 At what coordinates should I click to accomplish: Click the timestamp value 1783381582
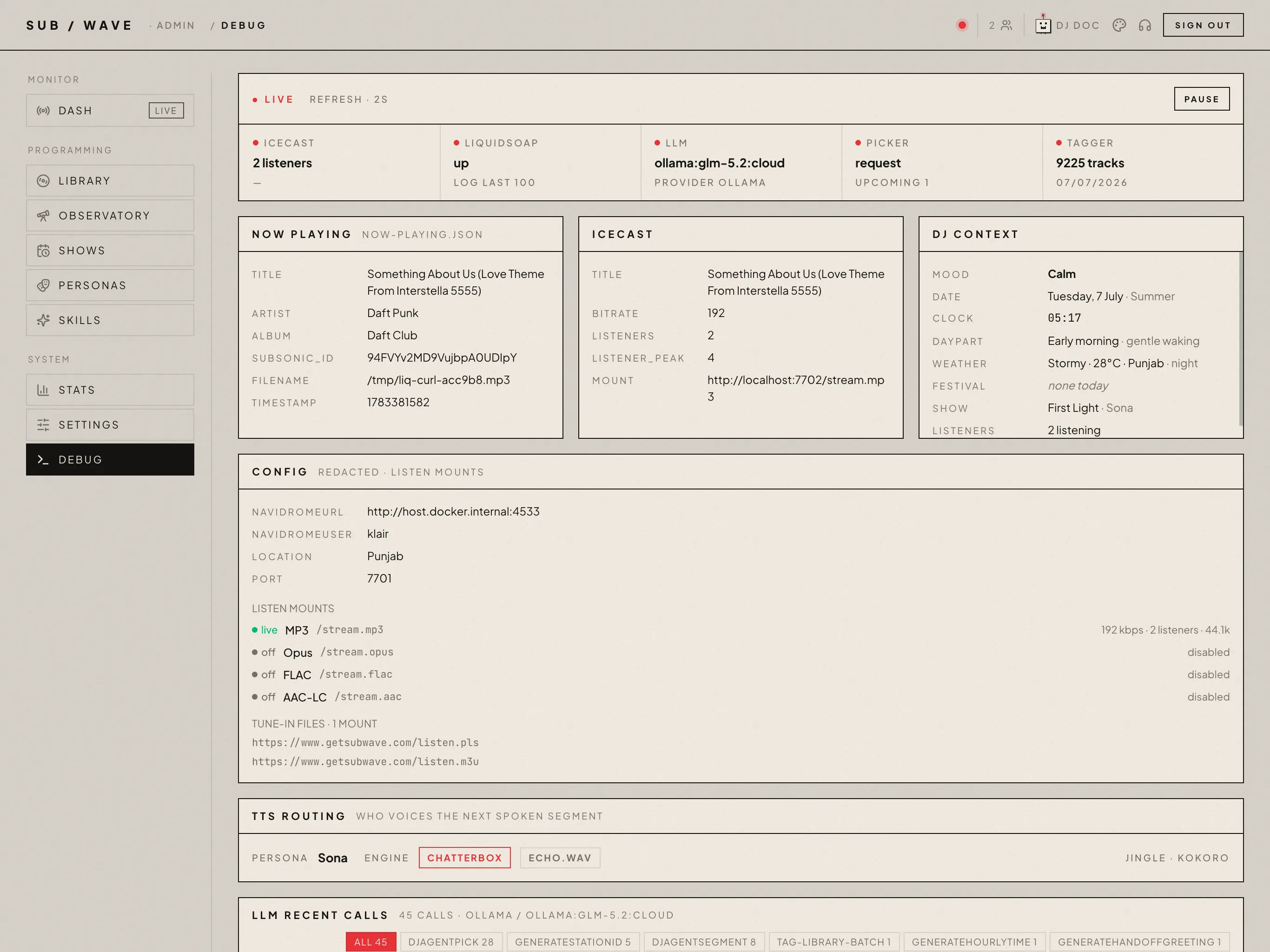coord(398,403)
